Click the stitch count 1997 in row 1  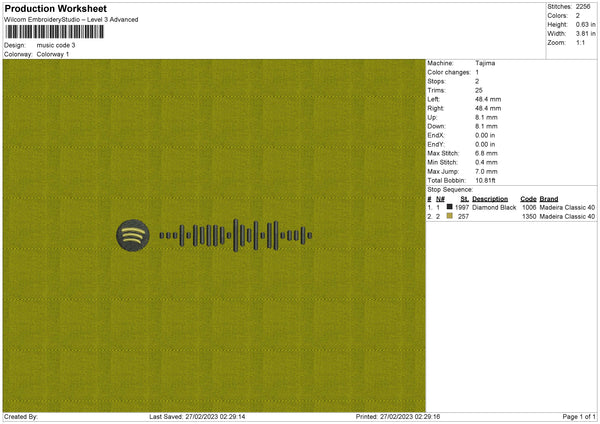pos(462,207)
